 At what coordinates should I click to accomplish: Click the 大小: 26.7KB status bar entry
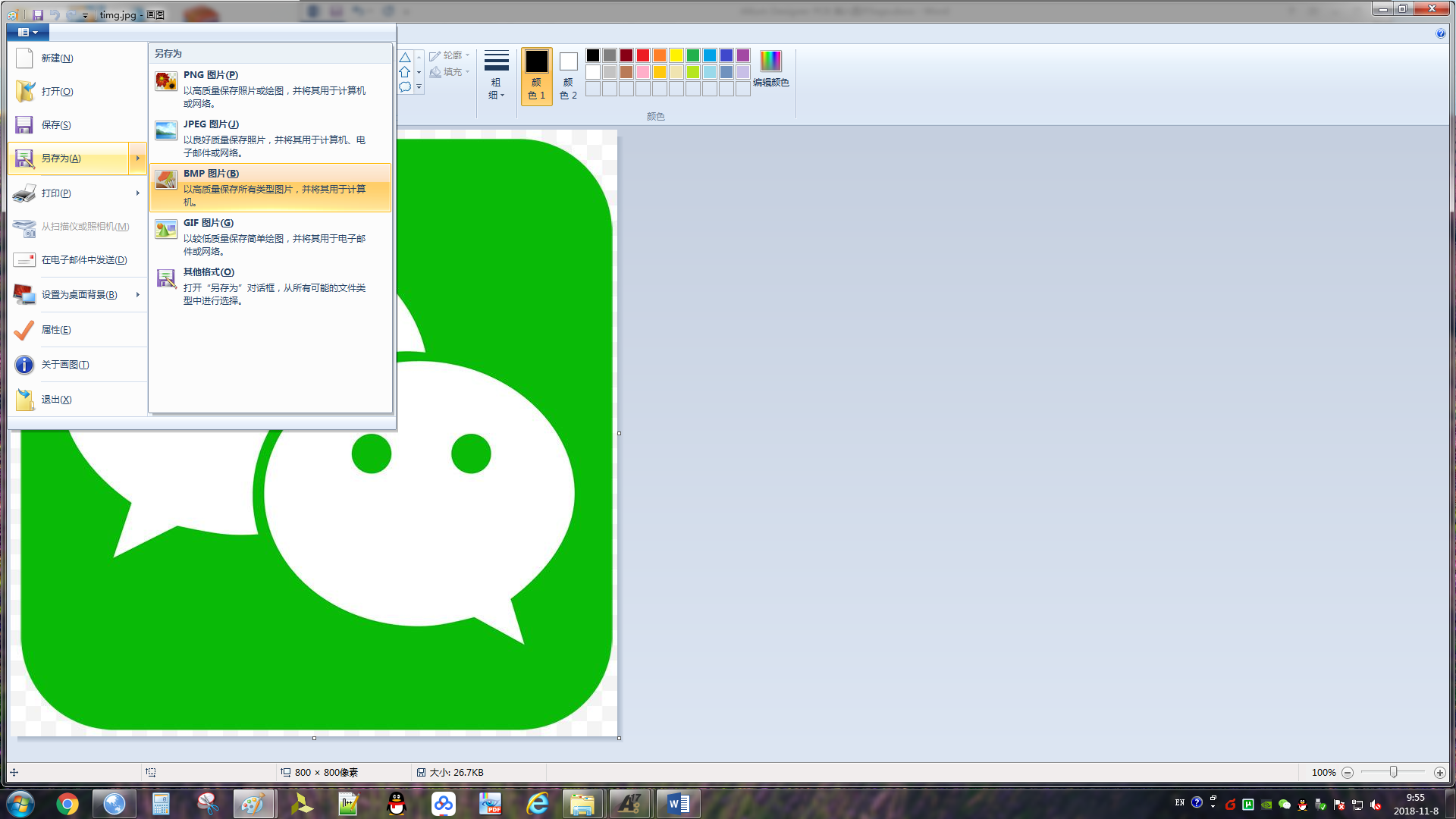(450, 773)
